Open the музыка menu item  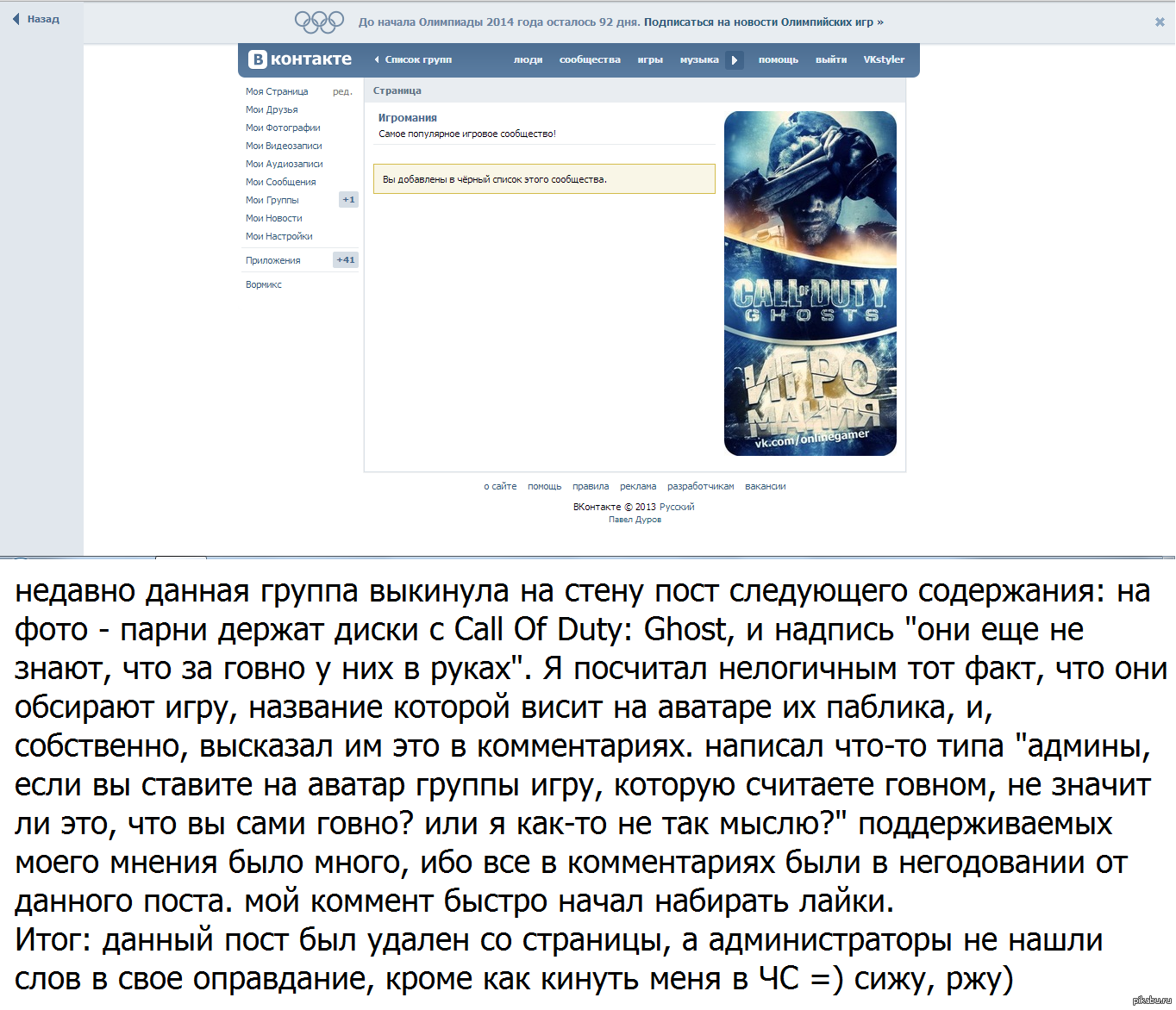[699, 59]
